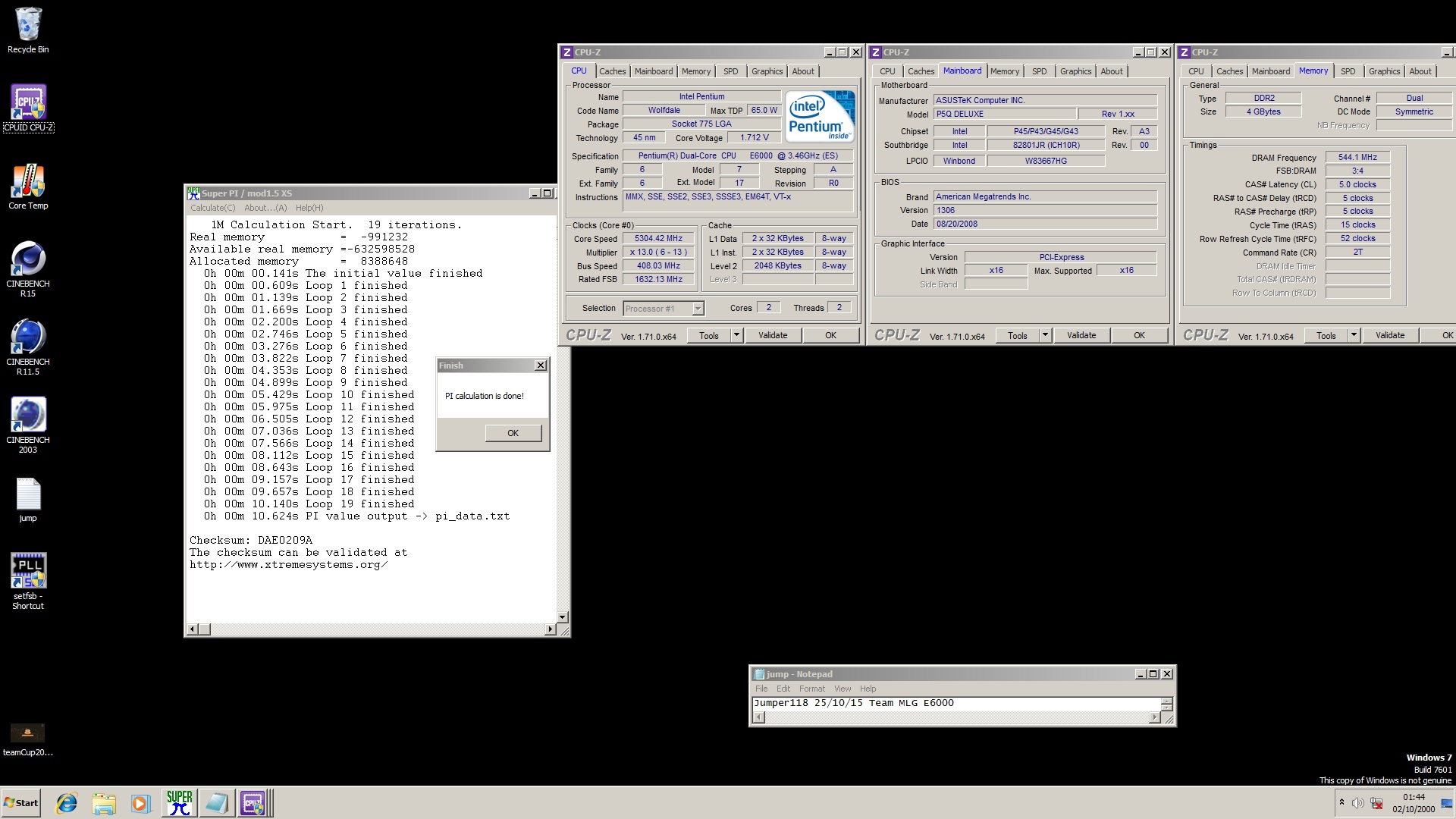Click the volume icon in system tray
Image resolution: width=1456 pixels, height=819 pixels.
click(x=1357, y=803)
